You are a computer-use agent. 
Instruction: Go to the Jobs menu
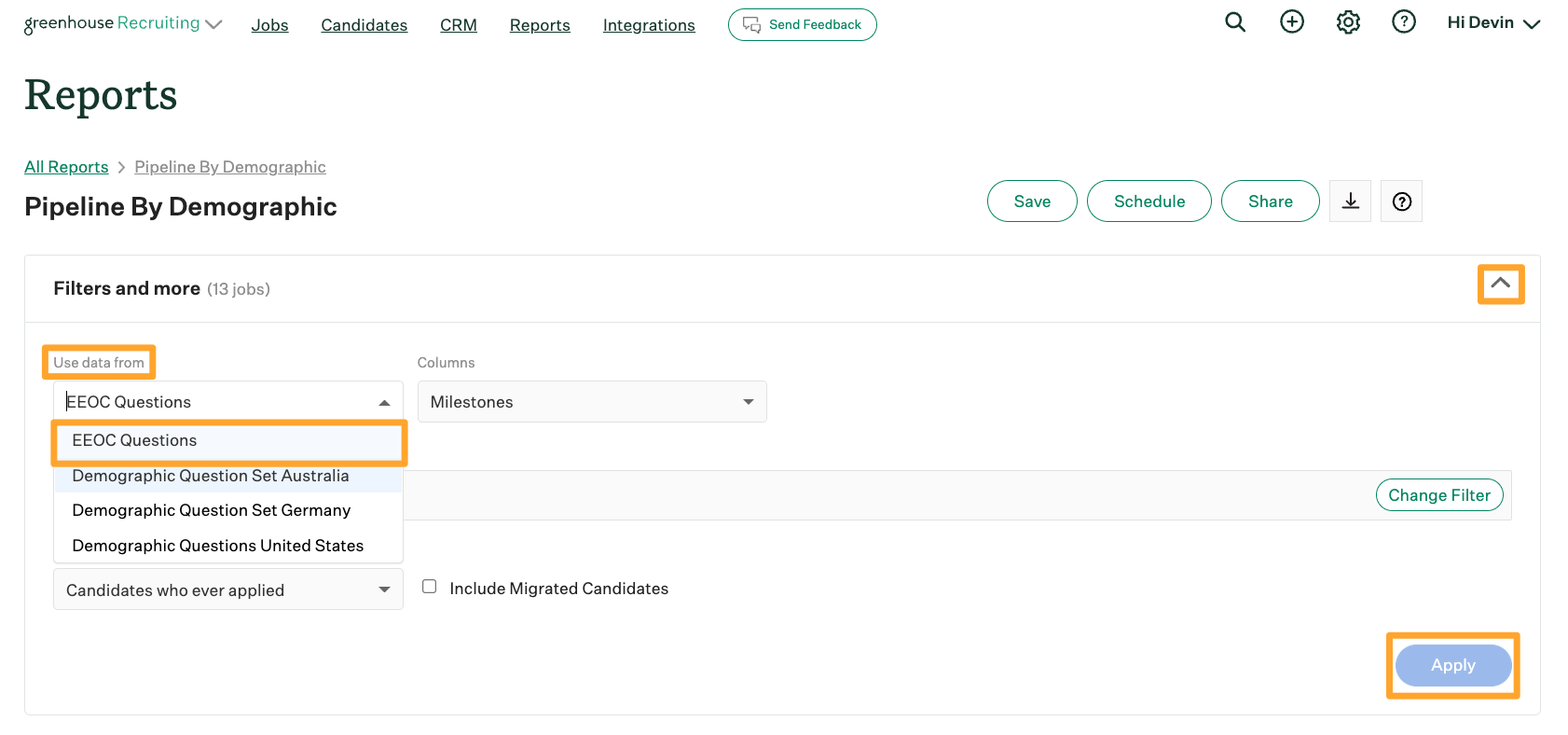point(269,25)
